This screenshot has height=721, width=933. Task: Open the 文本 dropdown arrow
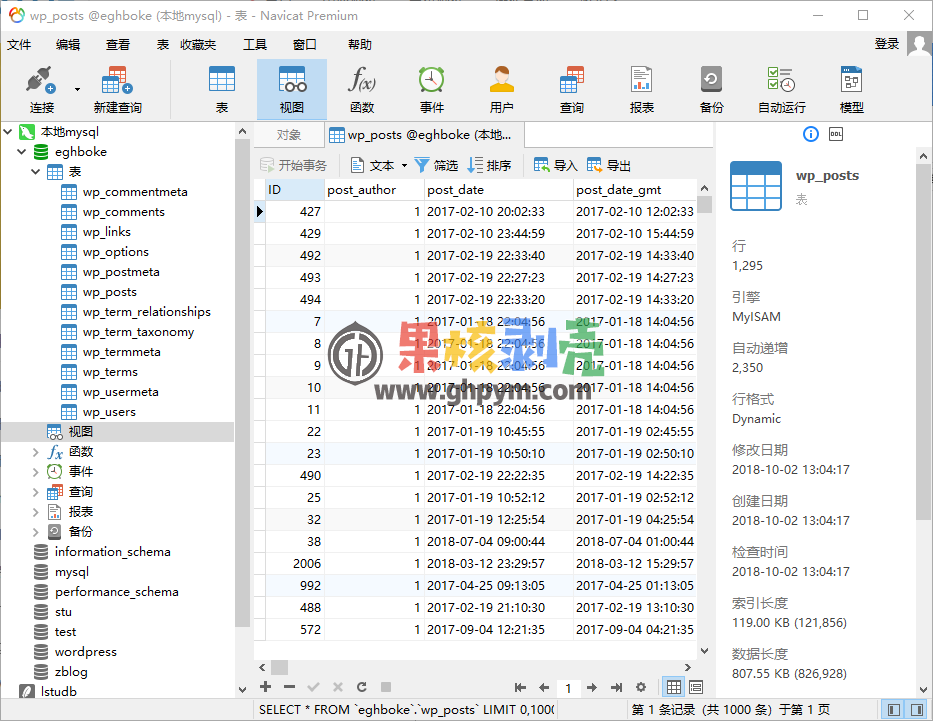click(x=405, y=165)
